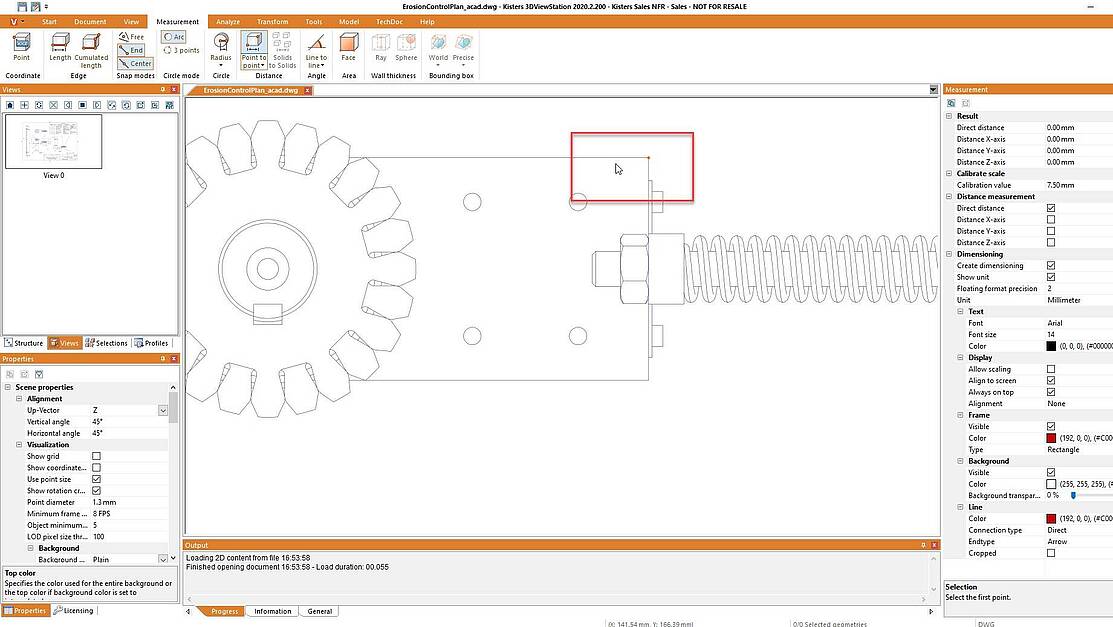1113x627 pixels.
Task: Collapse the Calibrate scale section
Action: coord(949,173)
